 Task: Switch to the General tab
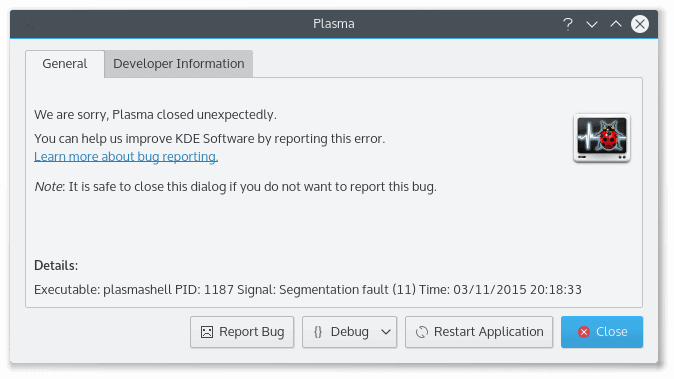tap(65, 64)
